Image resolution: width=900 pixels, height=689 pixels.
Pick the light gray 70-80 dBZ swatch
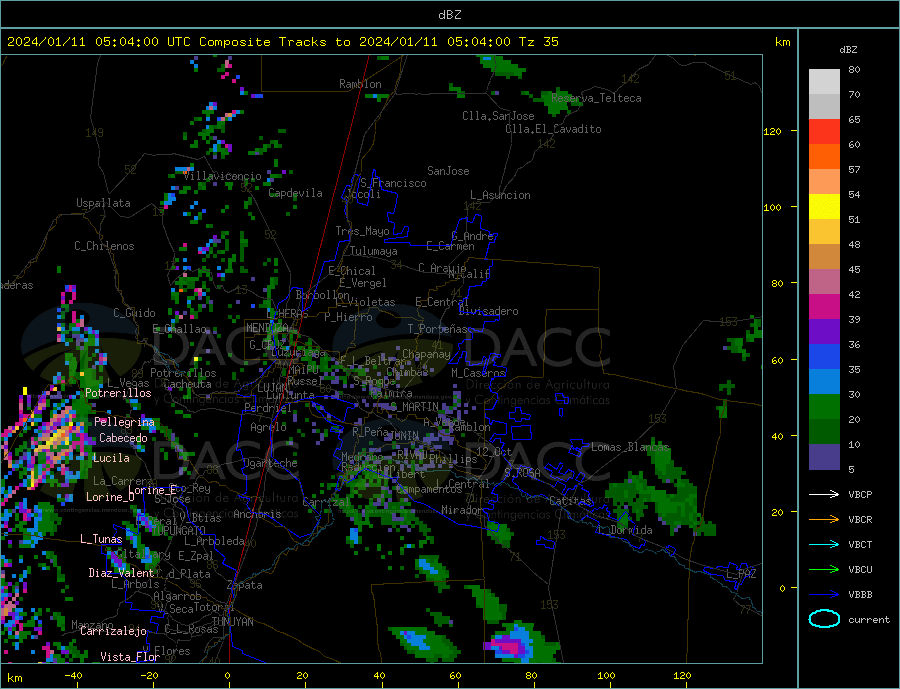click(824, 82)
